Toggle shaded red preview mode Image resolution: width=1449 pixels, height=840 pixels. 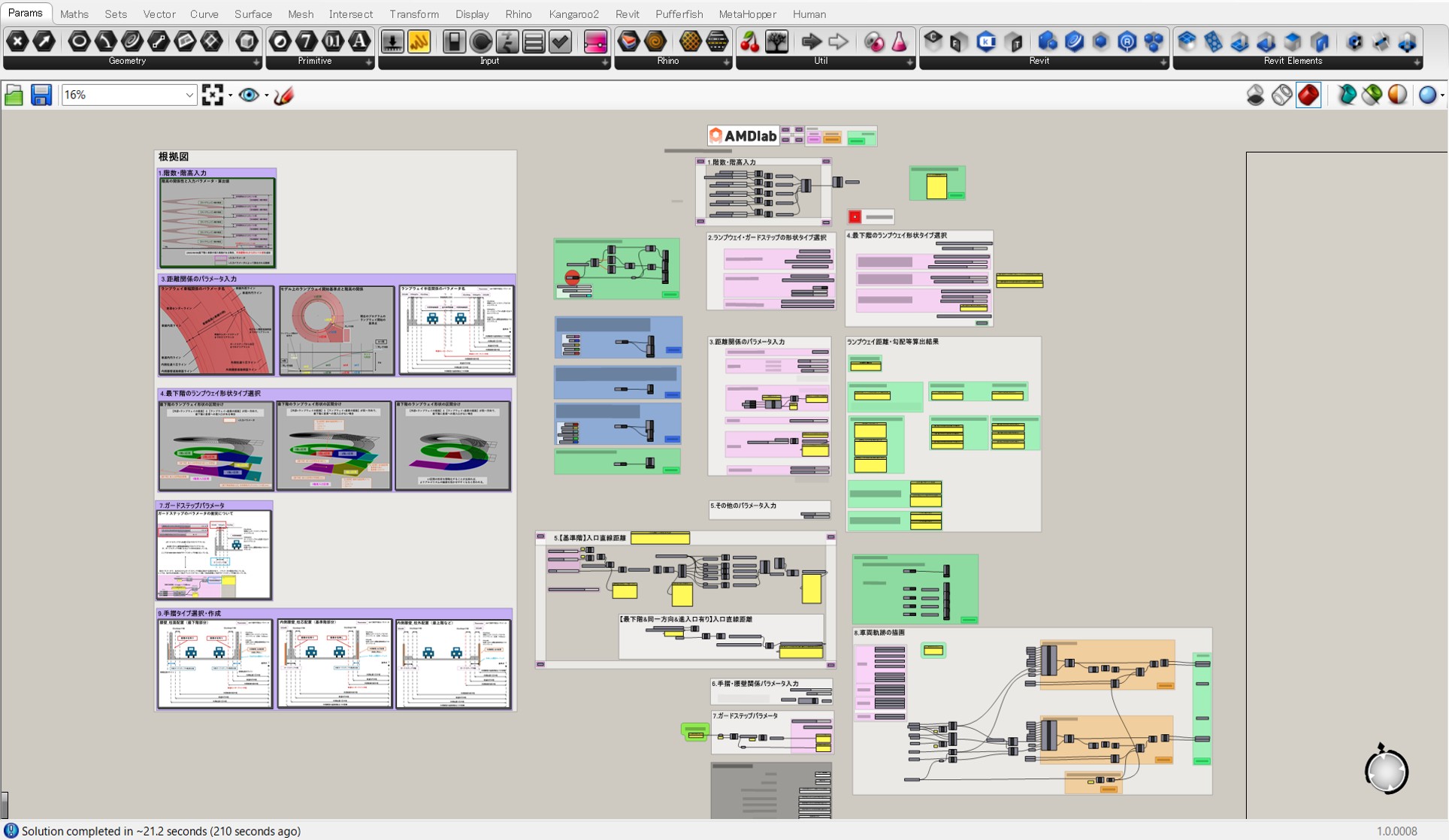pyautogui.click(x=1308, y=95)
